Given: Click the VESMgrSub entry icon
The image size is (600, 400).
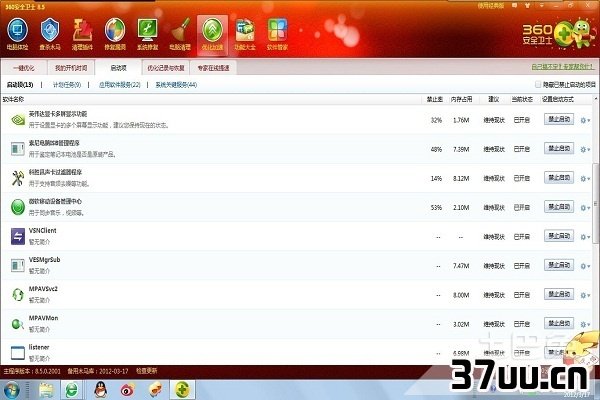Looking at the screenshot, I should coord(18,265).
